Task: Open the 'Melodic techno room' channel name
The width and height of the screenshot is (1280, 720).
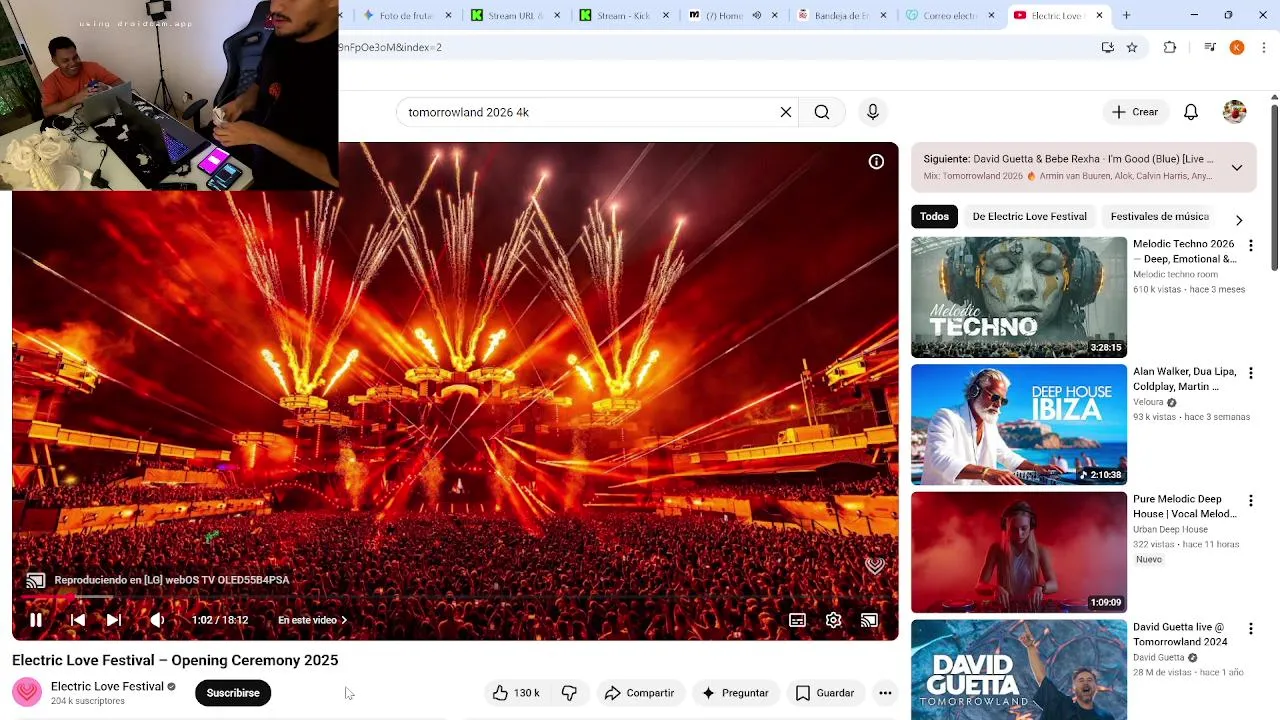Action: click(1175, 274)
